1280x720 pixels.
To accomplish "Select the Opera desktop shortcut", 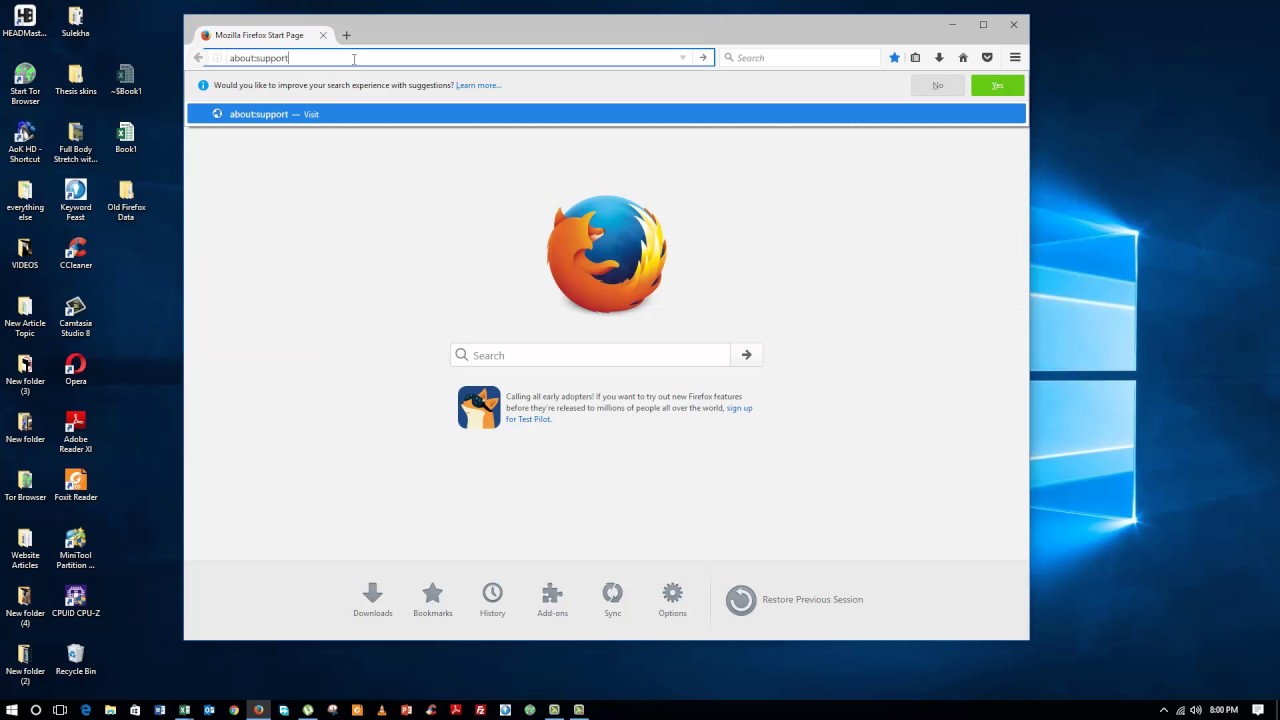I will point(76,369).
